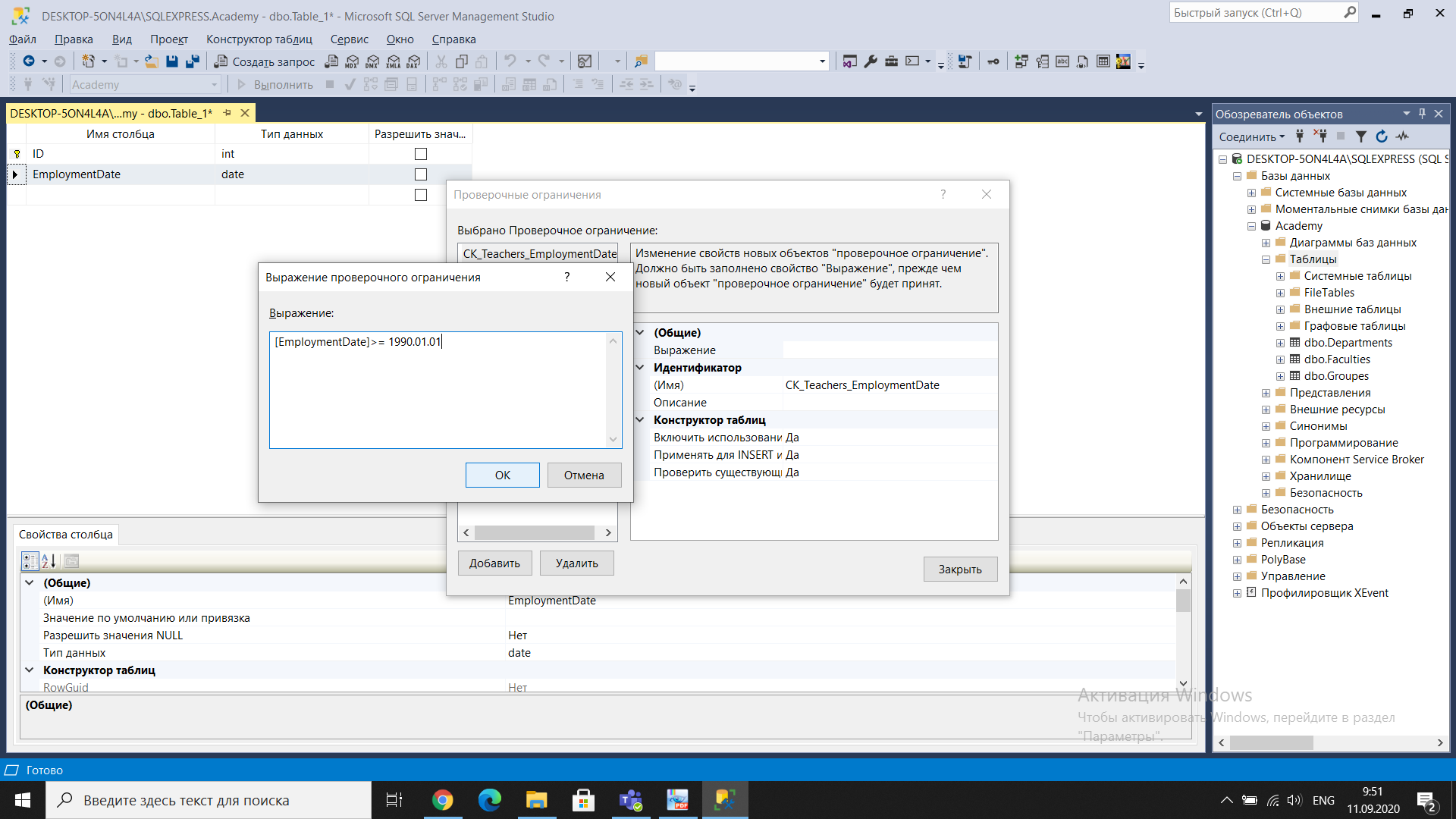Viewport: 1456px width, 819px height.
Task: Click the Отмена button in expression dialog
Action: (584, 475)
